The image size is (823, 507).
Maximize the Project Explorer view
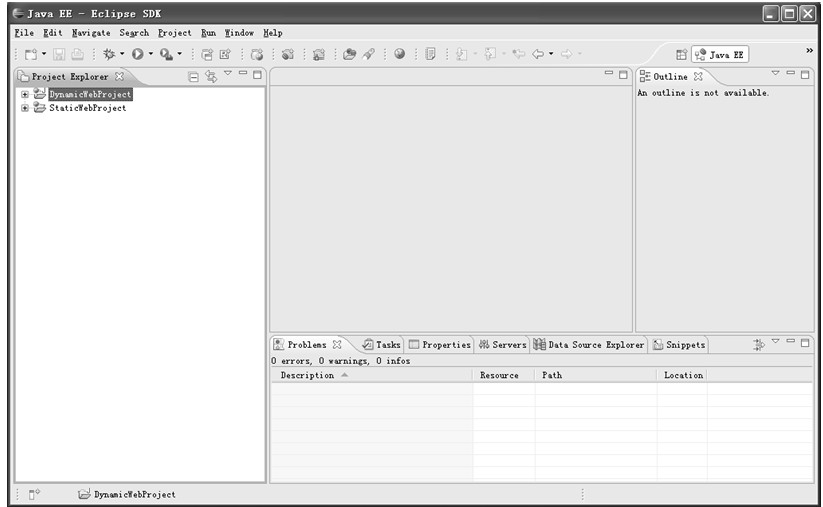(257, 75)
